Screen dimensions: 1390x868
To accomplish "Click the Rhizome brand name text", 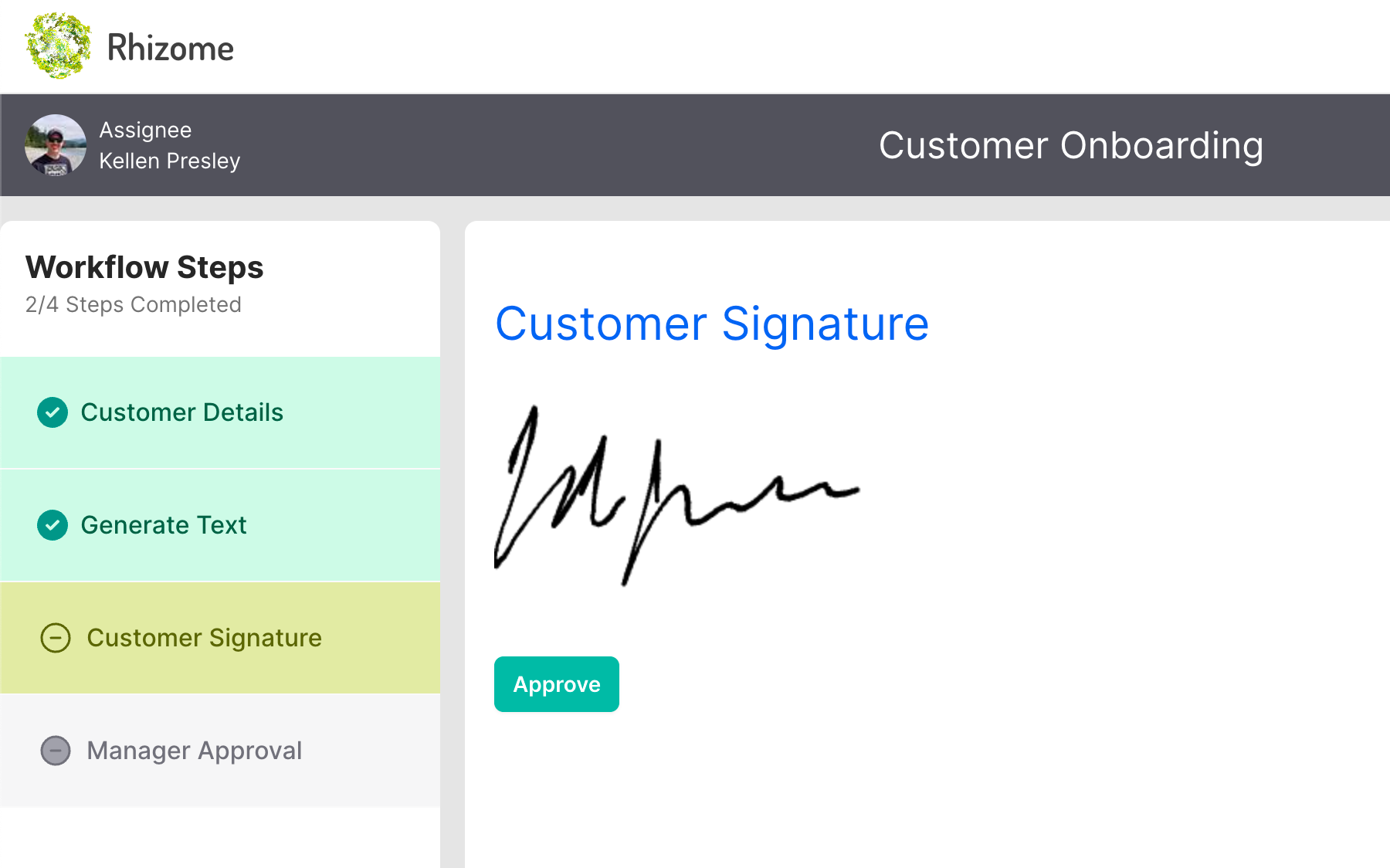I will 170,48.
